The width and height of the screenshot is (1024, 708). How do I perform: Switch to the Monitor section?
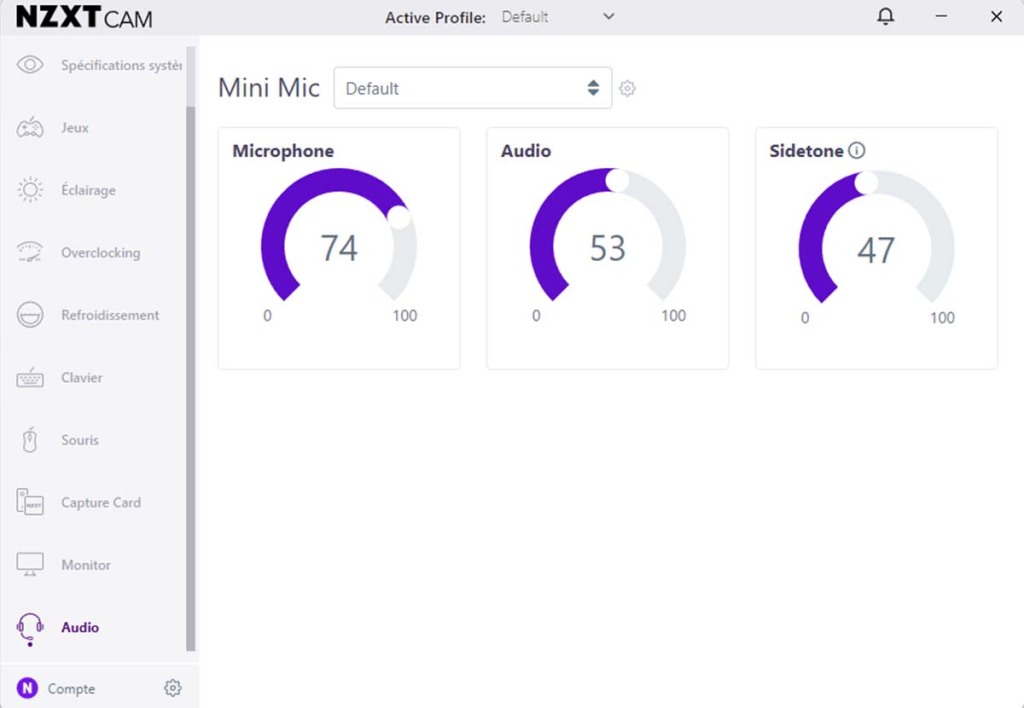[x=85, y=565]
